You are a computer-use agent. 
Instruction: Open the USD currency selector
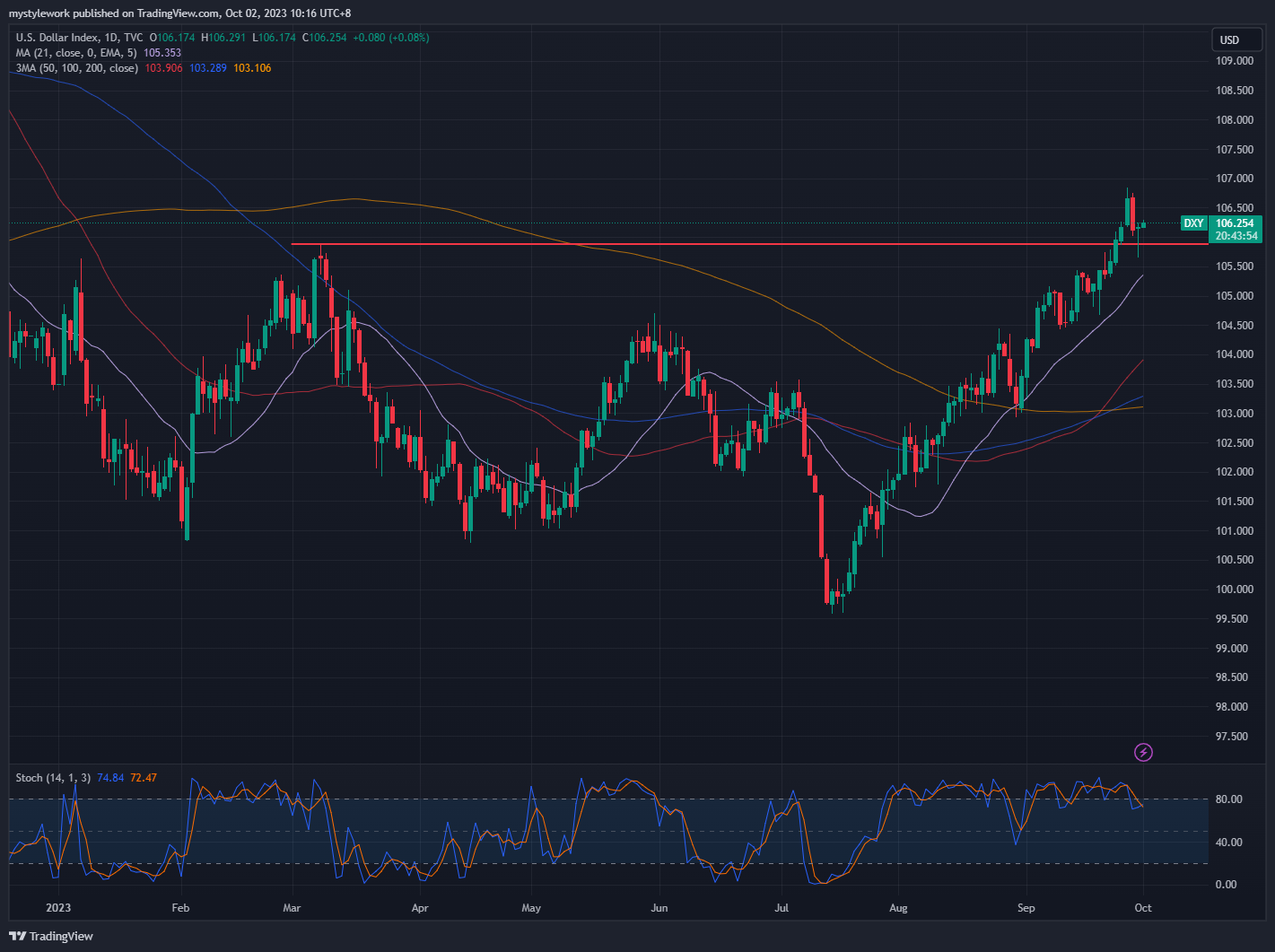[x=1236, y=39]
